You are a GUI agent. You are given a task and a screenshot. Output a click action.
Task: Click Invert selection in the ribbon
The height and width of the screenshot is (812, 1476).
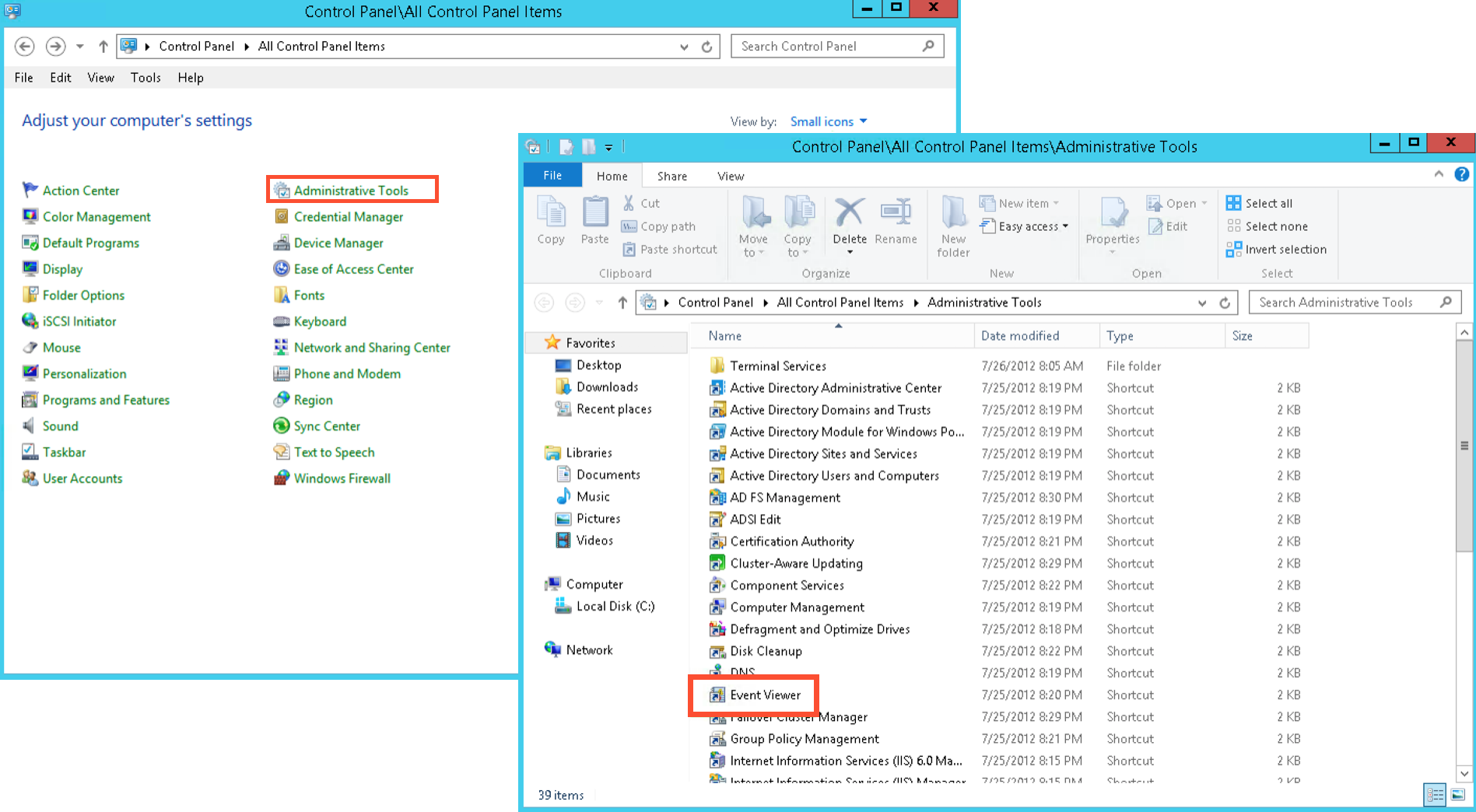point(1276,249)
